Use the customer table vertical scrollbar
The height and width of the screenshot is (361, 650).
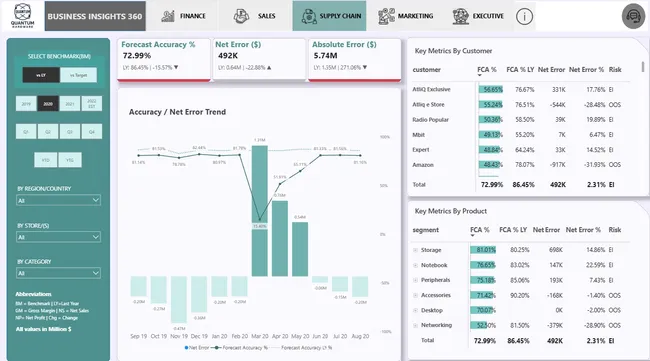(643, 67)
